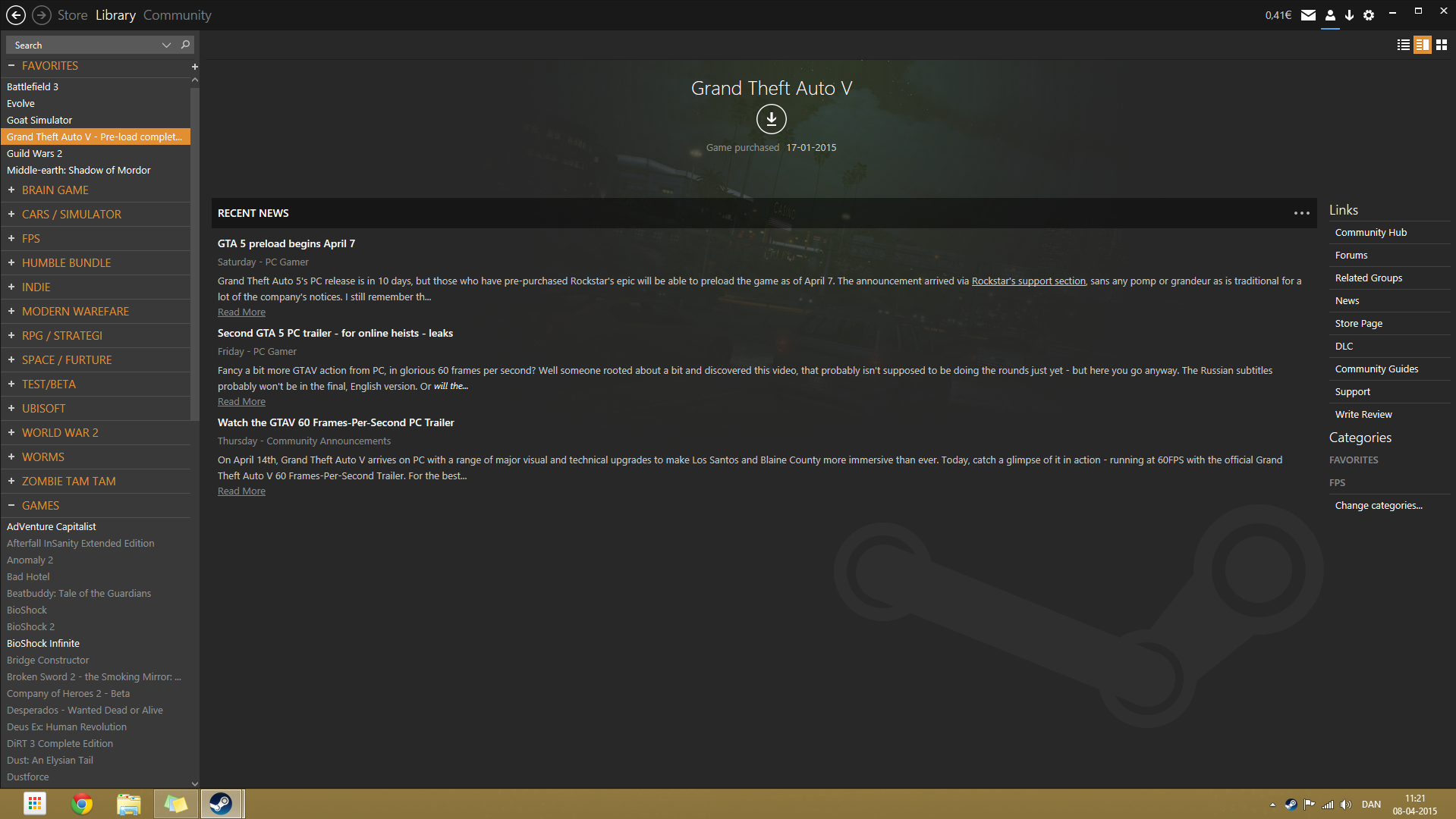Image resolution: width=1456 pixels, height=819 pixels.
Task: Click Read More under GTA 5 preload news
Action: 241,312
